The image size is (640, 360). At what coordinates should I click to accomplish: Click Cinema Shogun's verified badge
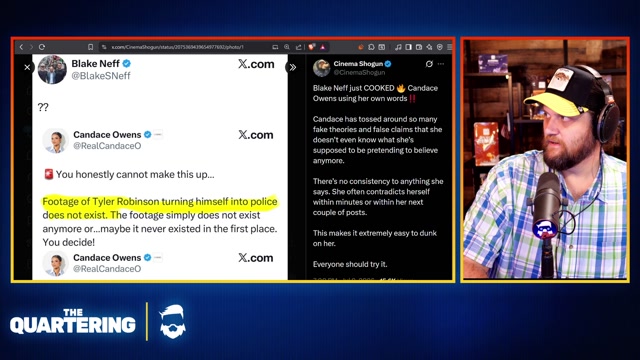pyautogui.click(x=388, y=64)
